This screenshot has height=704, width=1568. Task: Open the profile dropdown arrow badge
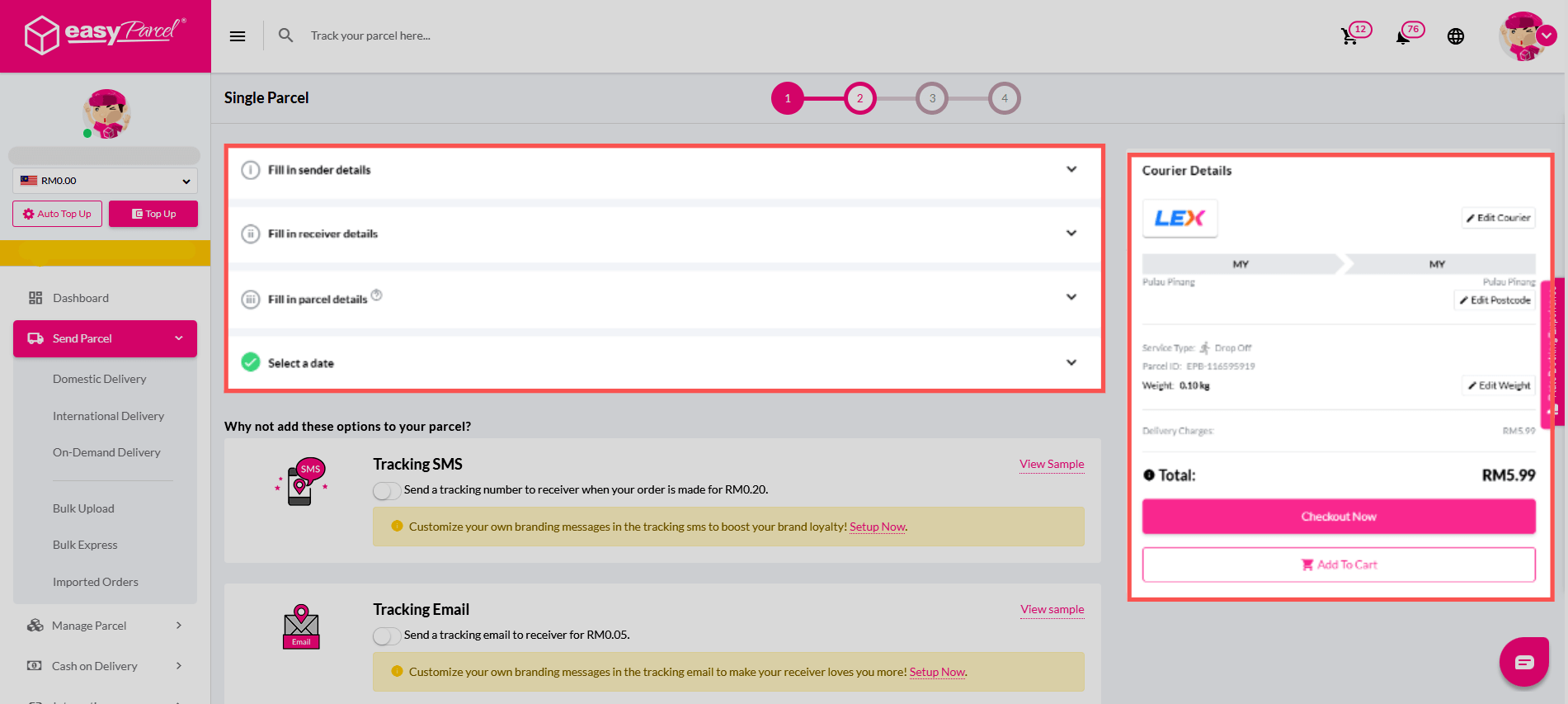pos(1547,35)
